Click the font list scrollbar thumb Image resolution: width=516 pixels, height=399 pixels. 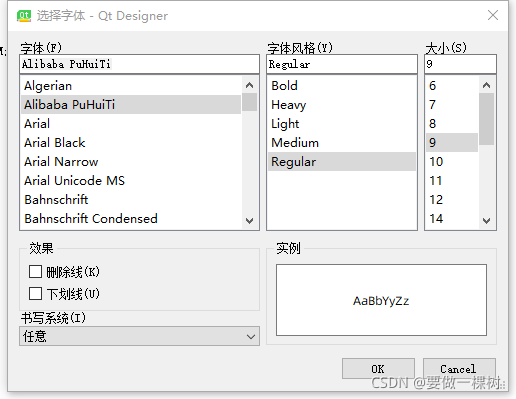[249, 102]
